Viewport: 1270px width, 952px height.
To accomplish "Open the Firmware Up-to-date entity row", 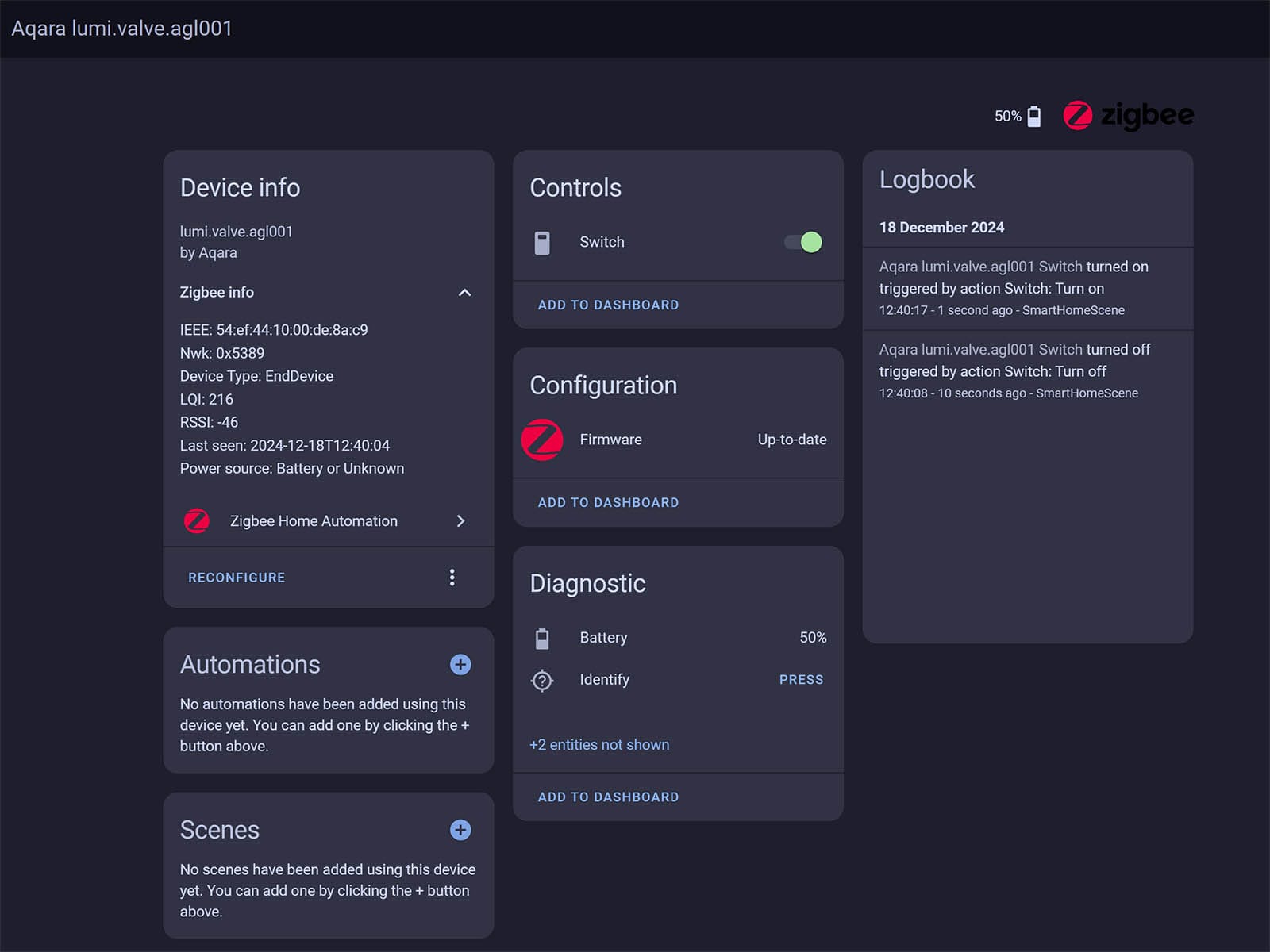I will (702, 440).
